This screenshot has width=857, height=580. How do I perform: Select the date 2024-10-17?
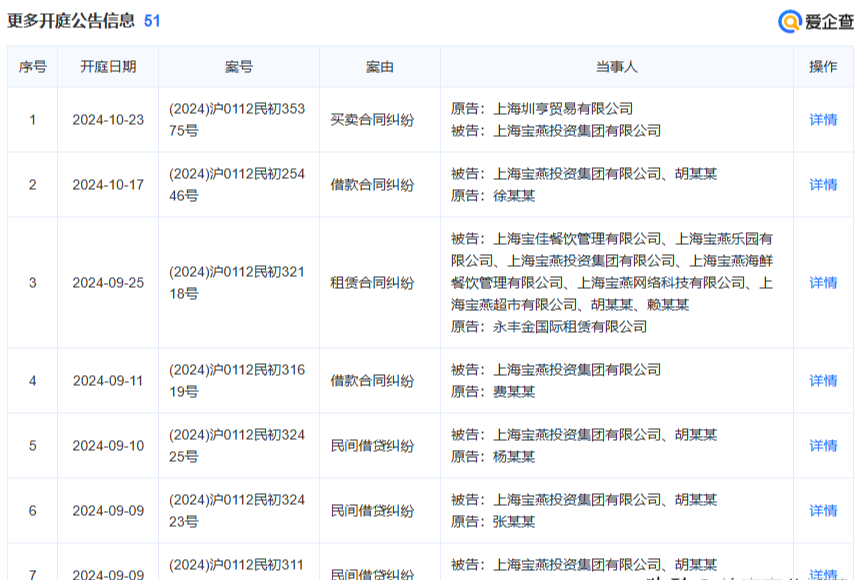[108, 185]
